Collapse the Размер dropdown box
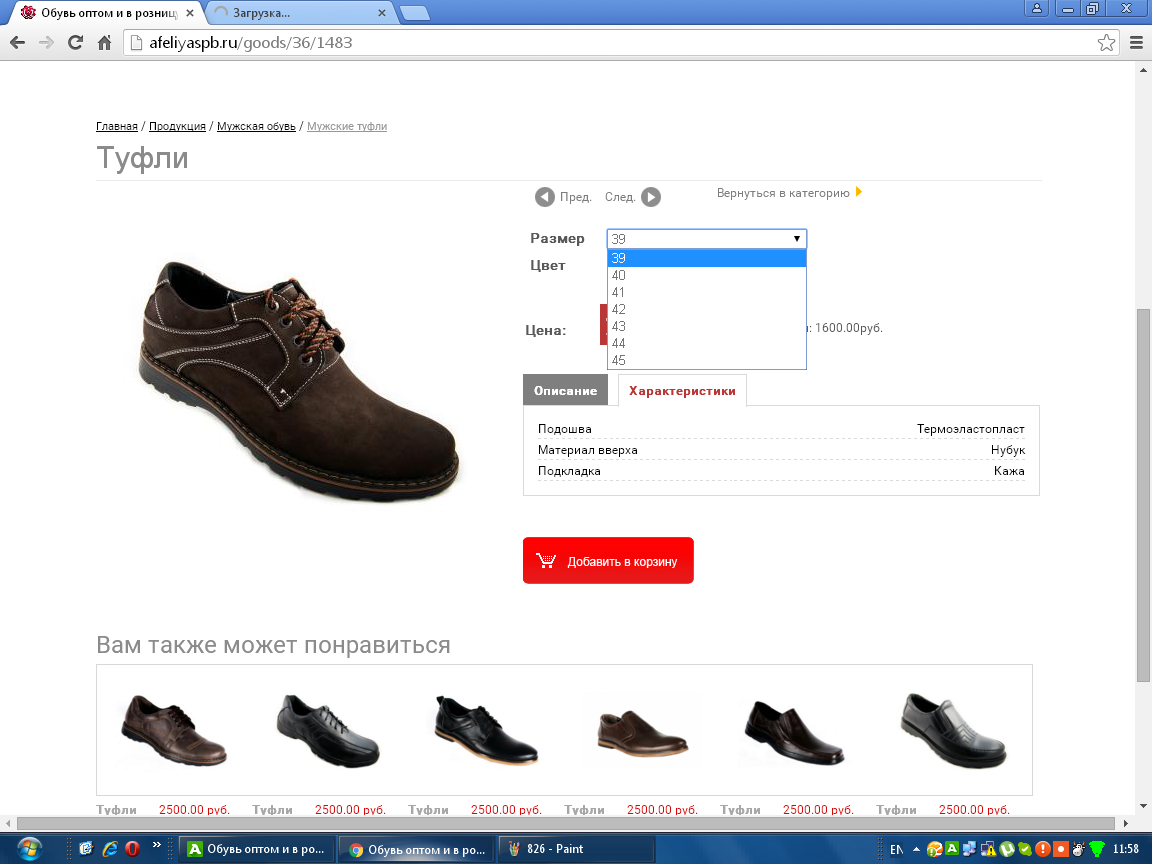The height and width of the screenshot is (864, 1152). click(707, 239)
